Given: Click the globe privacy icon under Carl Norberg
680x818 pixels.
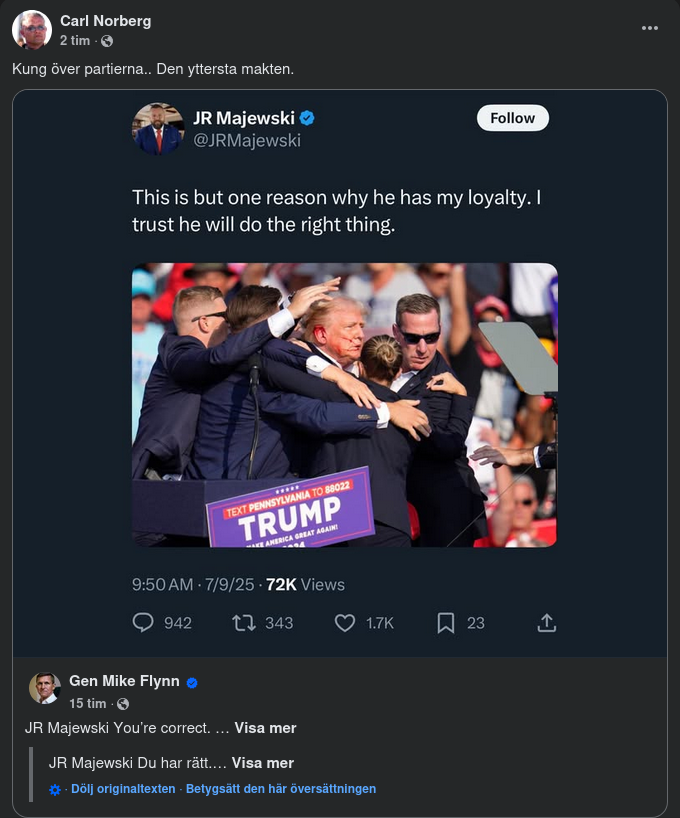Looking at the screenshot, I should tap(107, 41).
